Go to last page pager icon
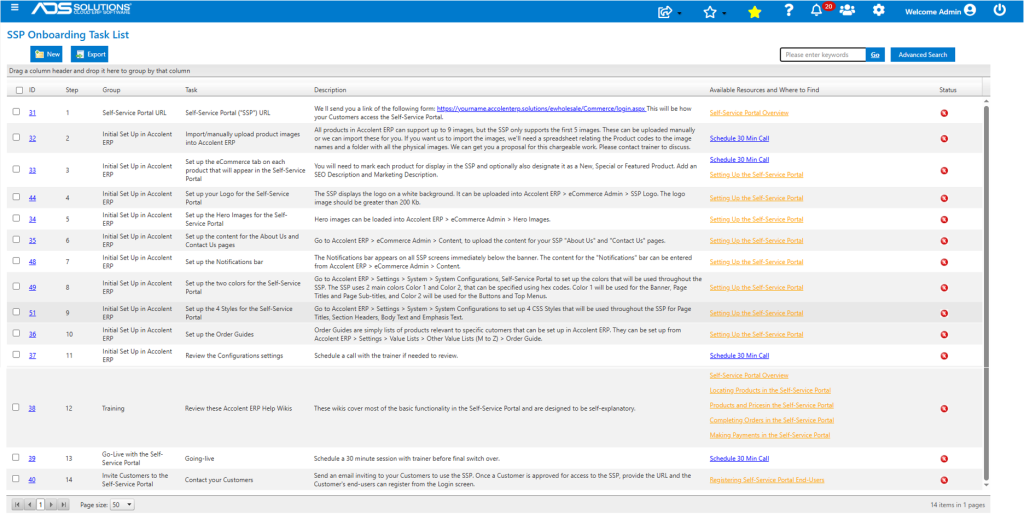This screenshot has width=1024, height=515. coord(63,505)
